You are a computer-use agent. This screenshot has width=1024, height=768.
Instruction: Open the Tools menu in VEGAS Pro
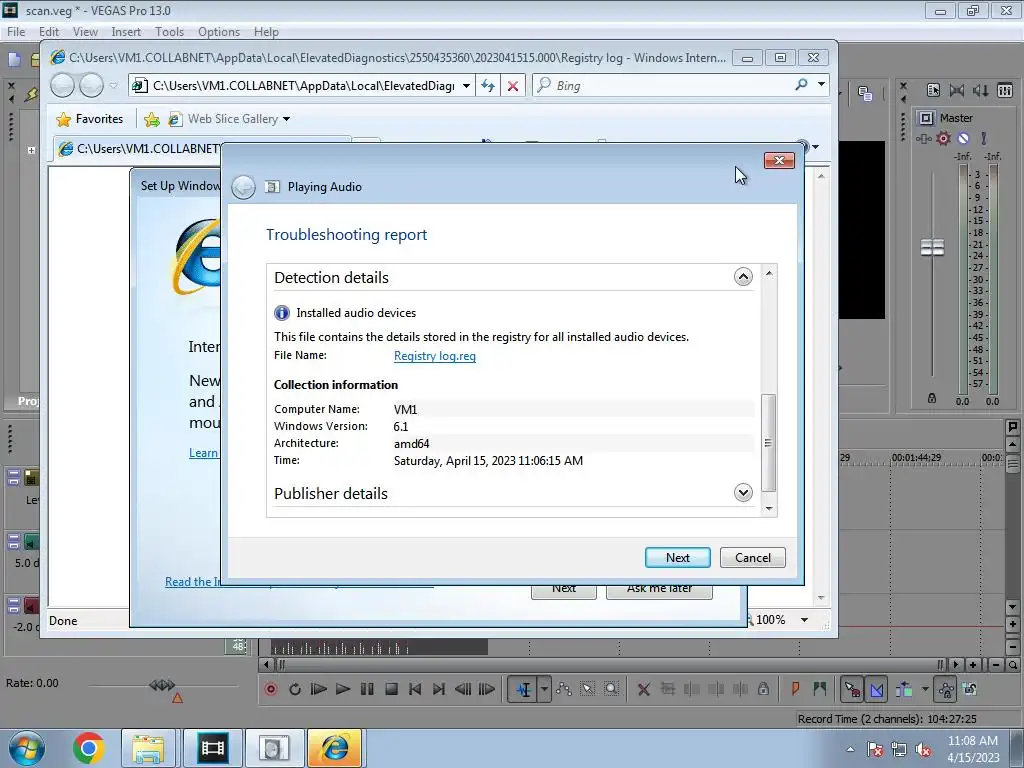[169, 31]
